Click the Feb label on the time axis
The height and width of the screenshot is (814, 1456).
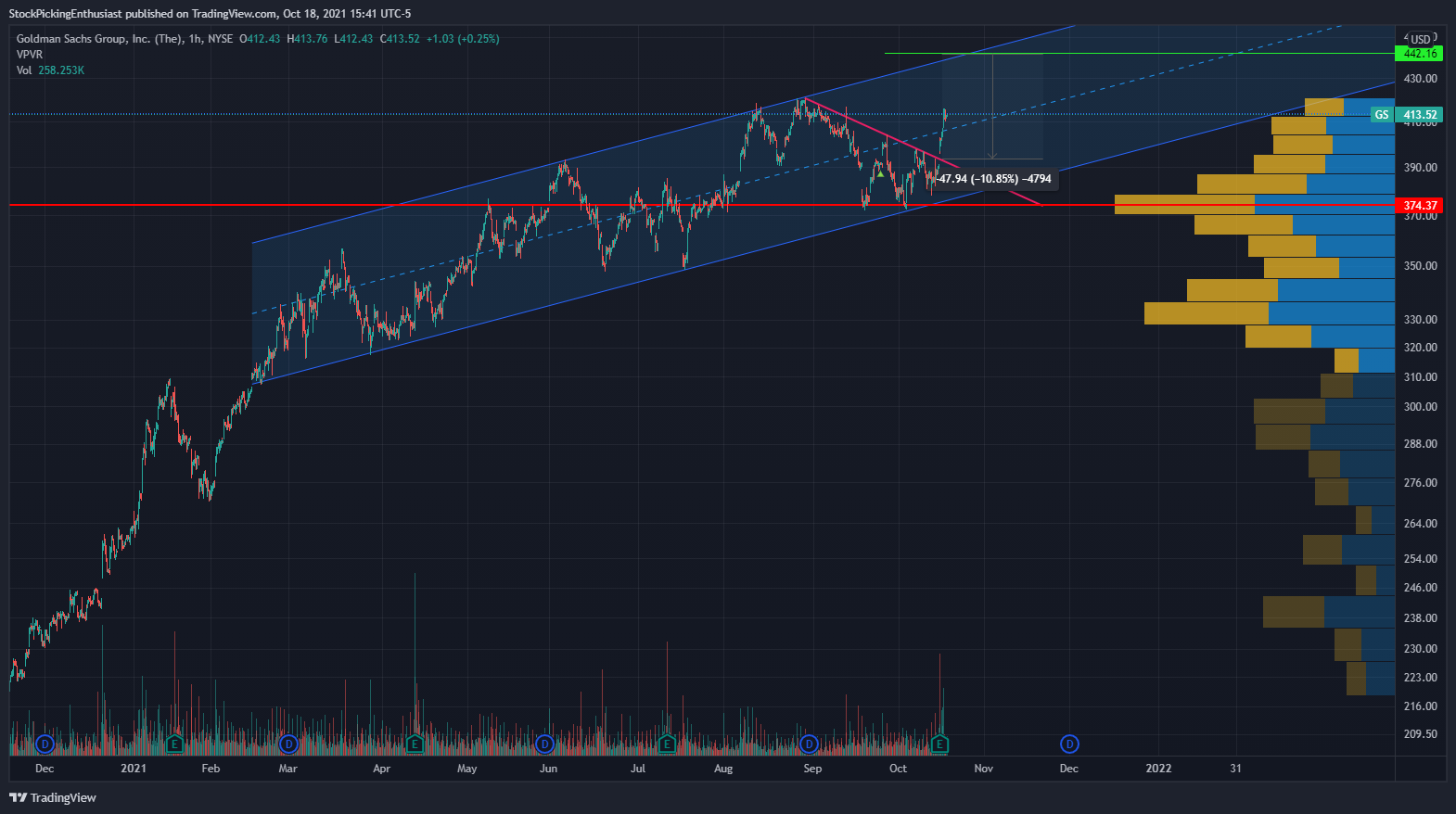211,769
